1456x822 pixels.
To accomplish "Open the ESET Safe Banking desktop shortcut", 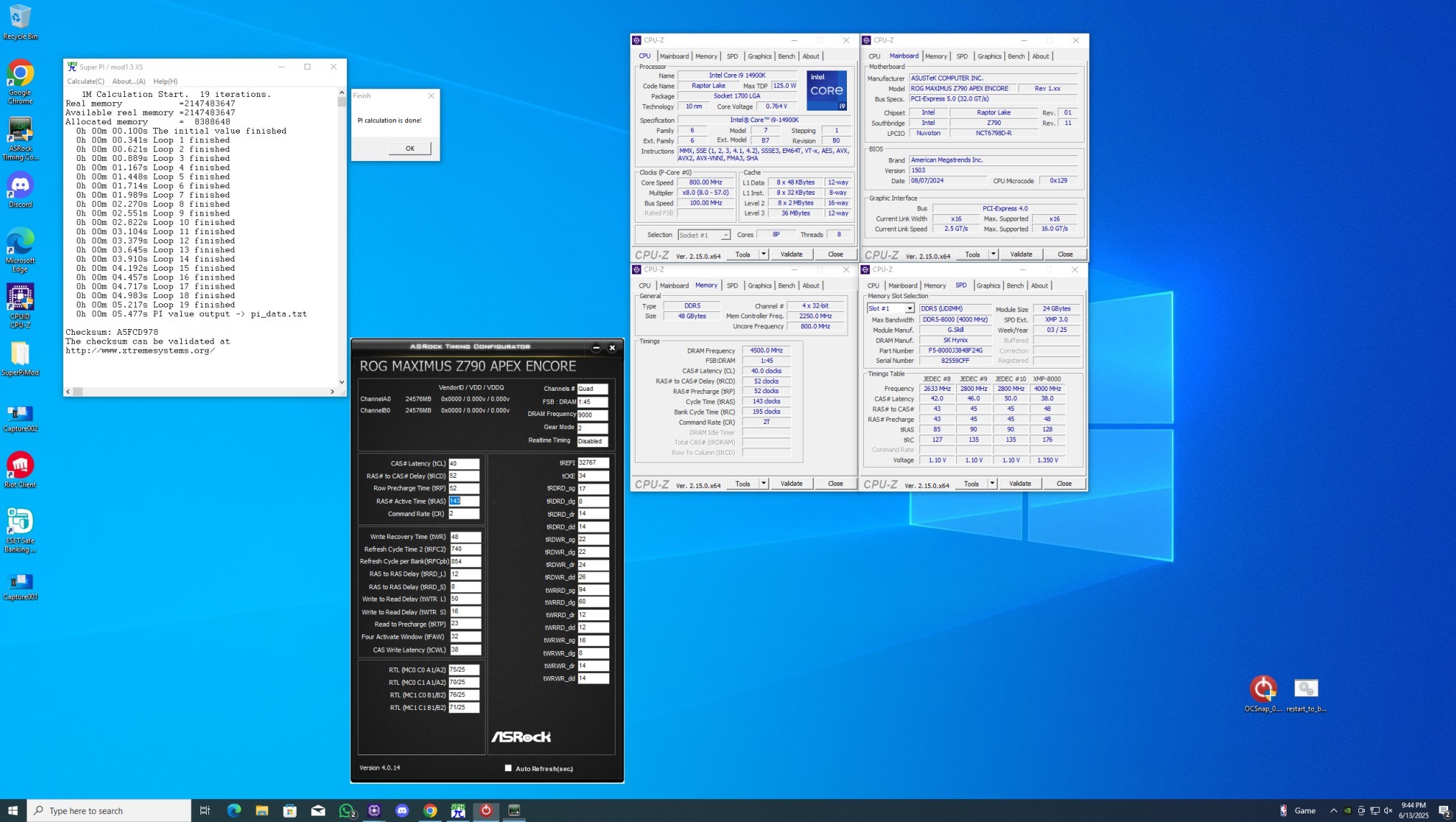I will pyautogui.click(x=20, y=530).
